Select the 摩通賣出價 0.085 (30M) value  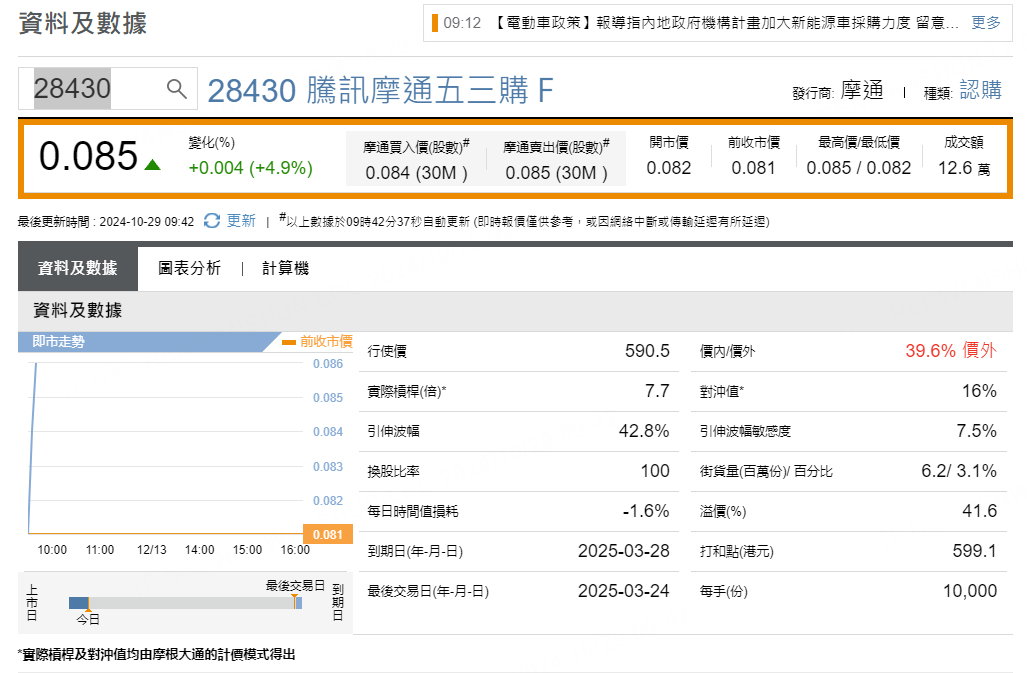coord(556,173)
